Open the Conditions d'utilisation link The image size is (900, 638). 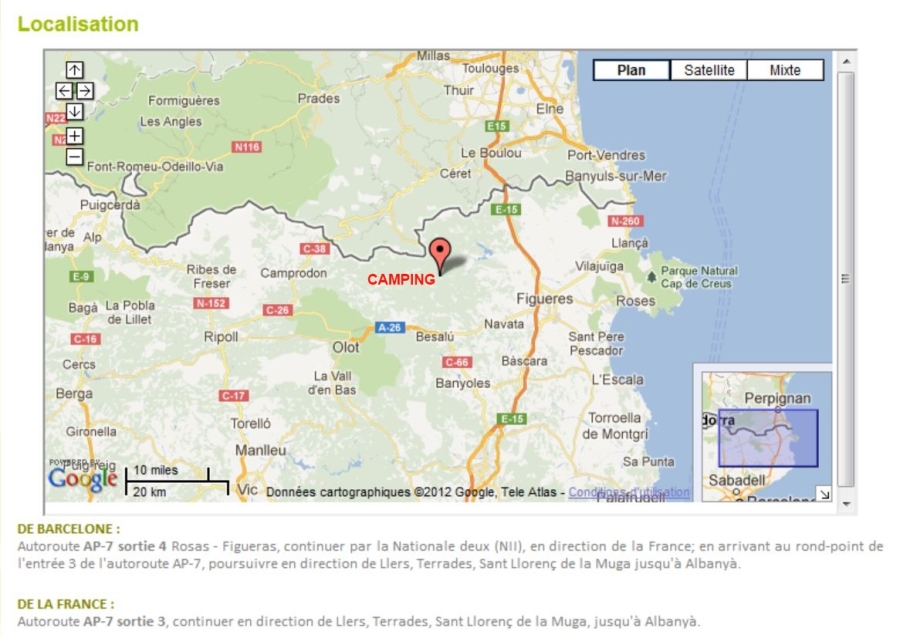pyautogui.click(x=629, y=492)
